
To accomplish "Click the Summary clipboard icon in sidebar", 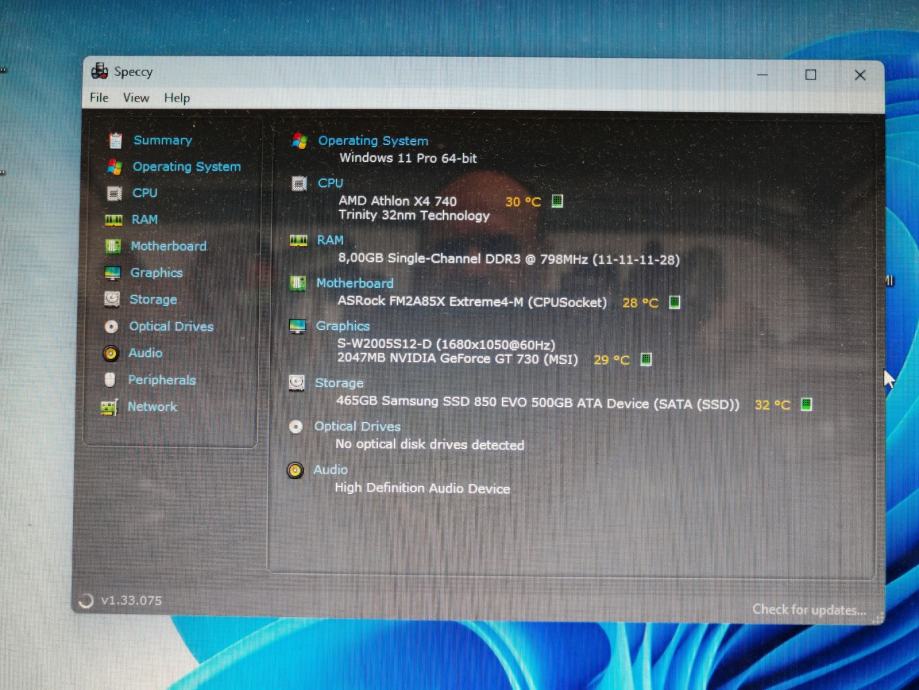I will [x=115, y=140].
